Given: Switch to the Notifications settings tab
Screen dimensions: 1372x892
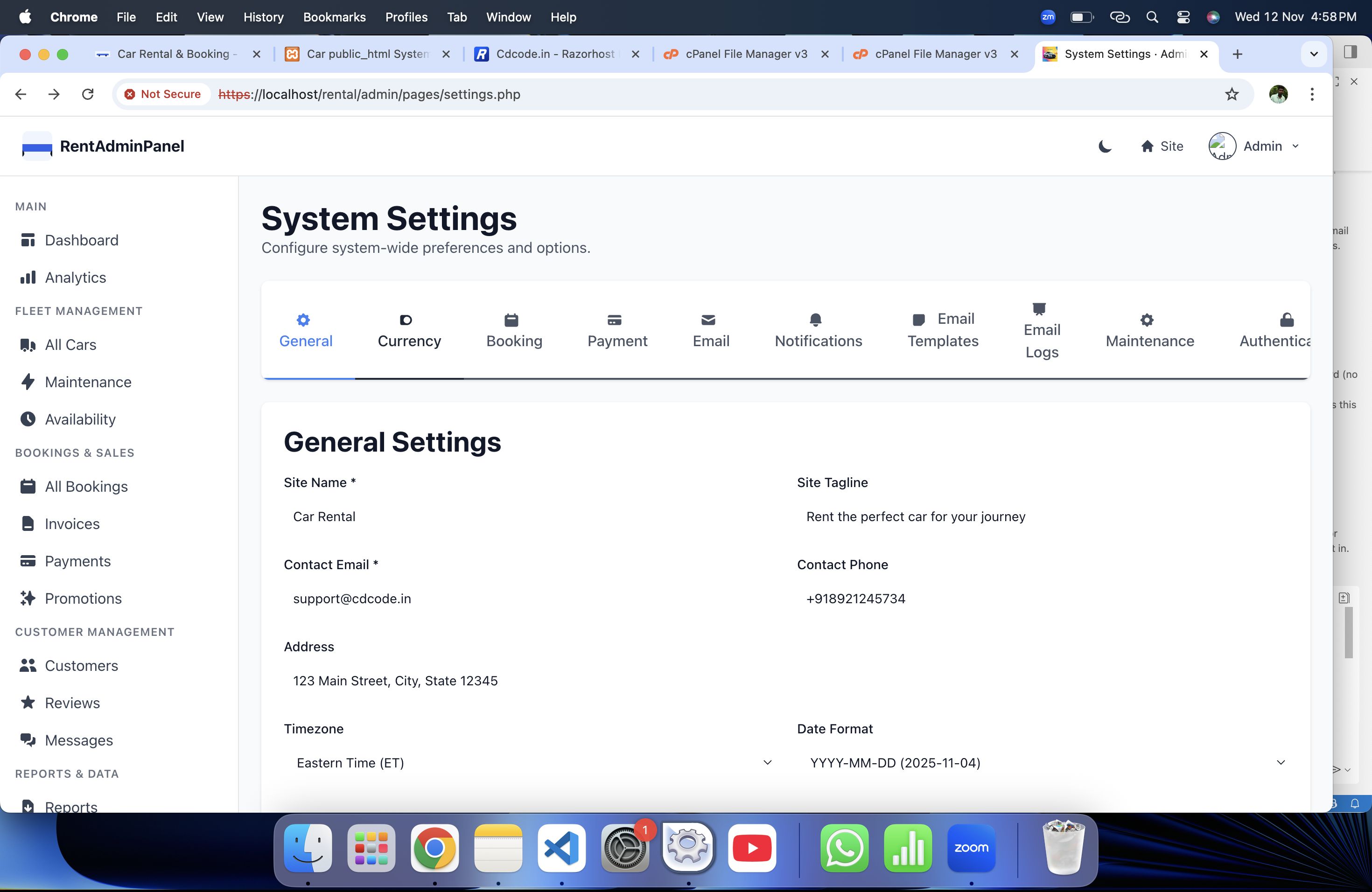Looking at the screenshot, I should (x=818, y=331).
